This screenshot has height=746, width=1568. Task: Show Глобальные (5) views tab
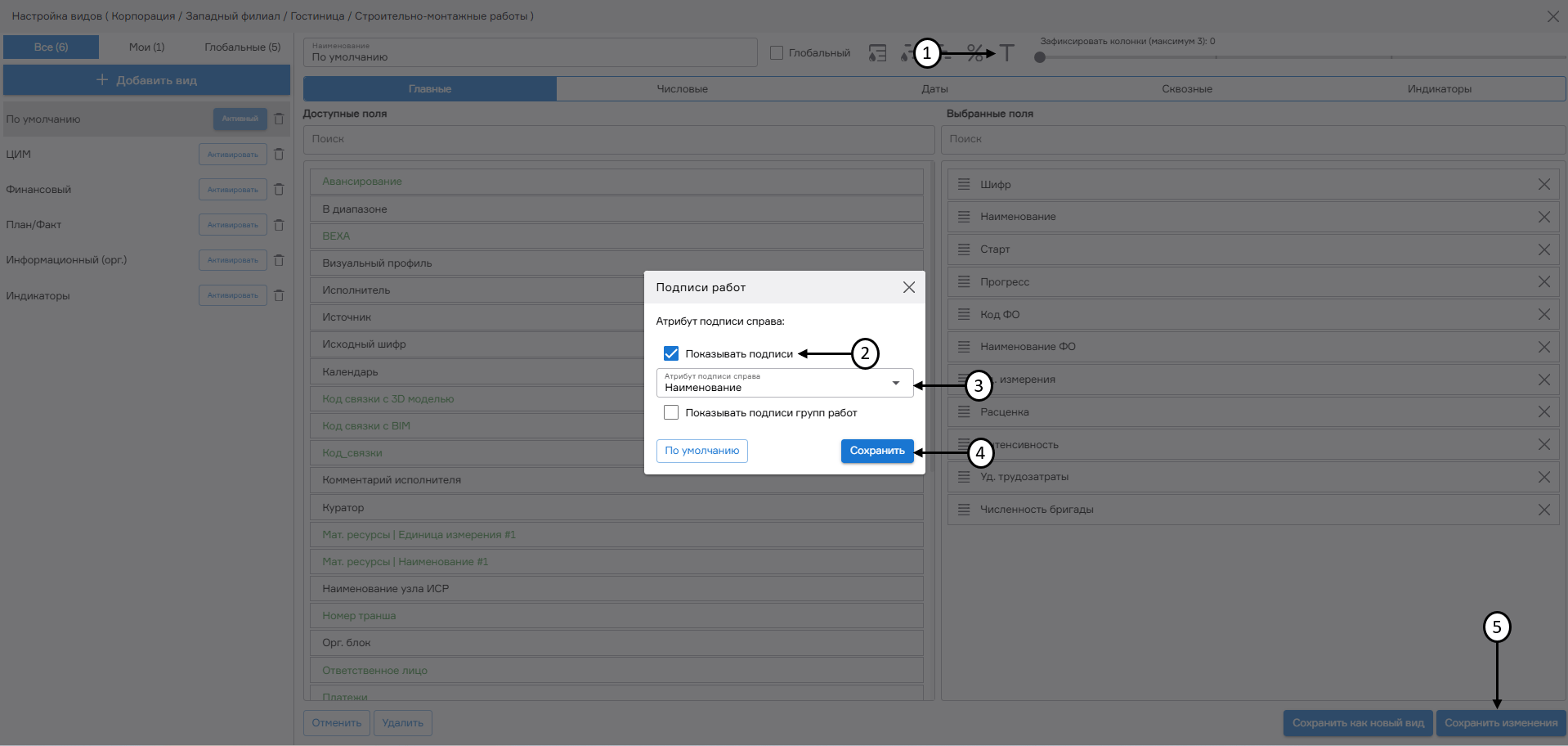tap(242, 47)
